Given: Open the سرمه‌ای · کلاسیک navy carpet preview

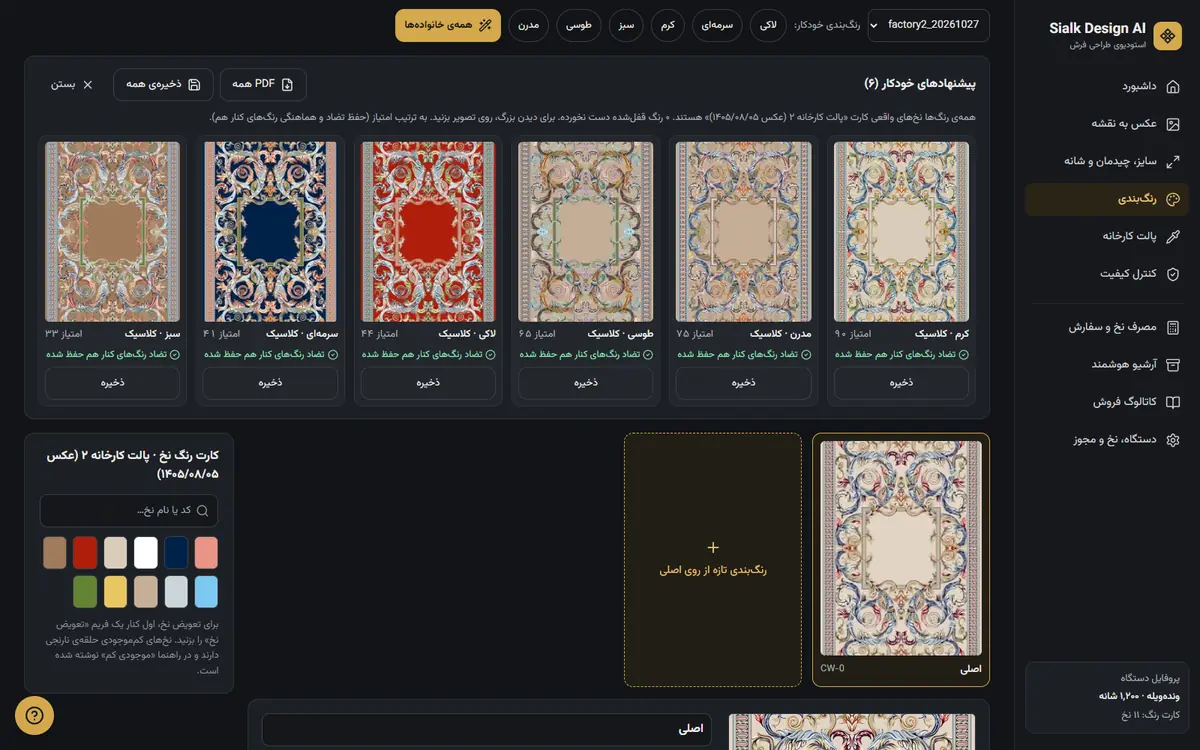Looking at the screenshot, I should pos(270,231).
